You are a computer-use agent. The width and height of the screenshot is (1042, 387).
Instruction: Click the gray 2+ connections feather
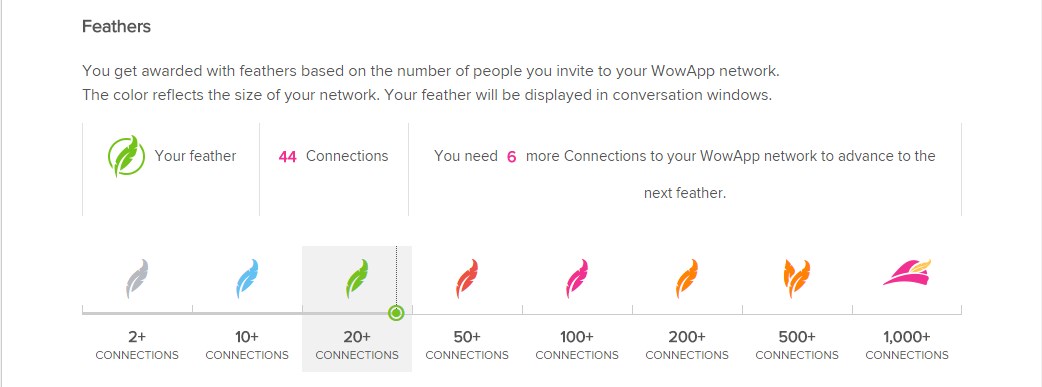[137, 279]
